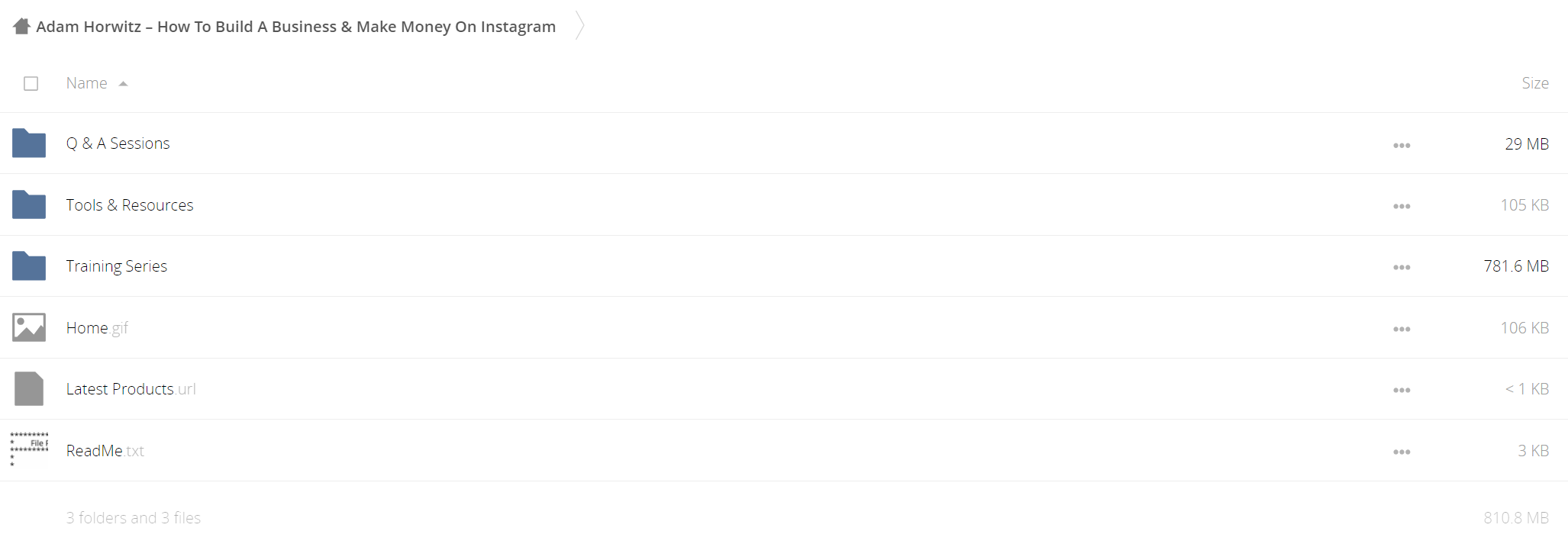Open the more-actions menu for Q & A Sessions
The image size is (1568, 560).
1402,145
